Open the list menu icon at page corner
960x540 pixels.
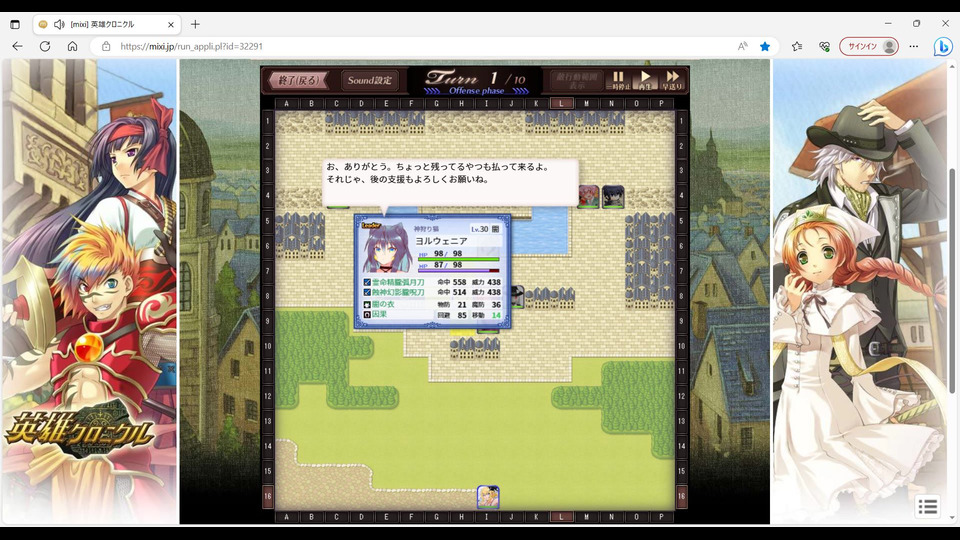point(928,506)
